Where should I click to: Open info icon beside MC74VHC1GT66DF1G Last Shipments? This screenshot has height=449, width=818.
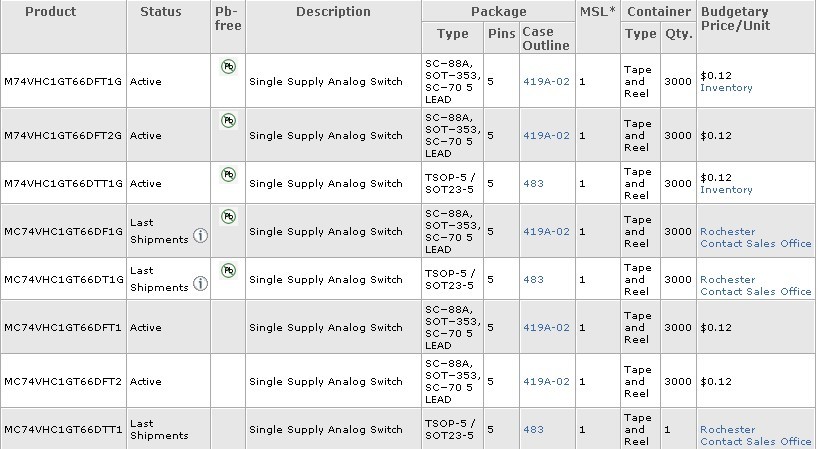pos(200,236)
